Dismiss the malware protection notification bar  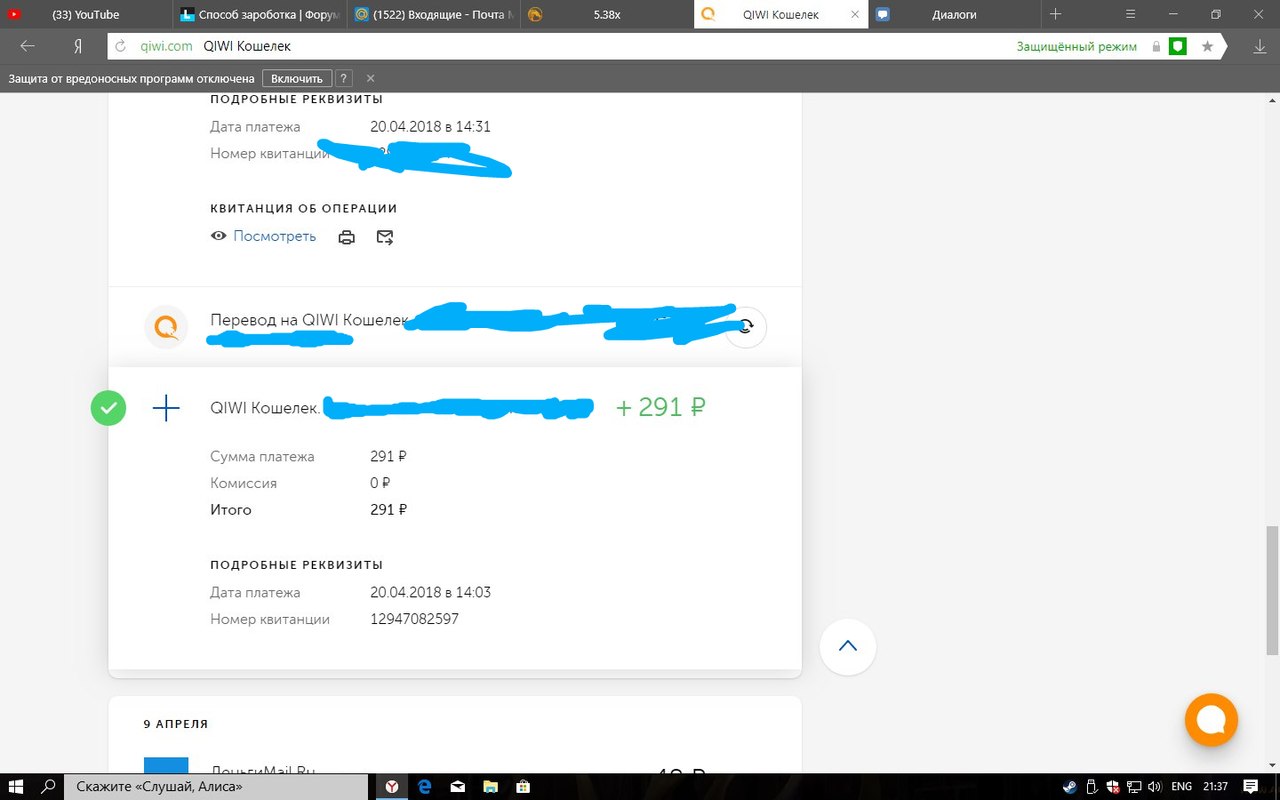[371, 78]
